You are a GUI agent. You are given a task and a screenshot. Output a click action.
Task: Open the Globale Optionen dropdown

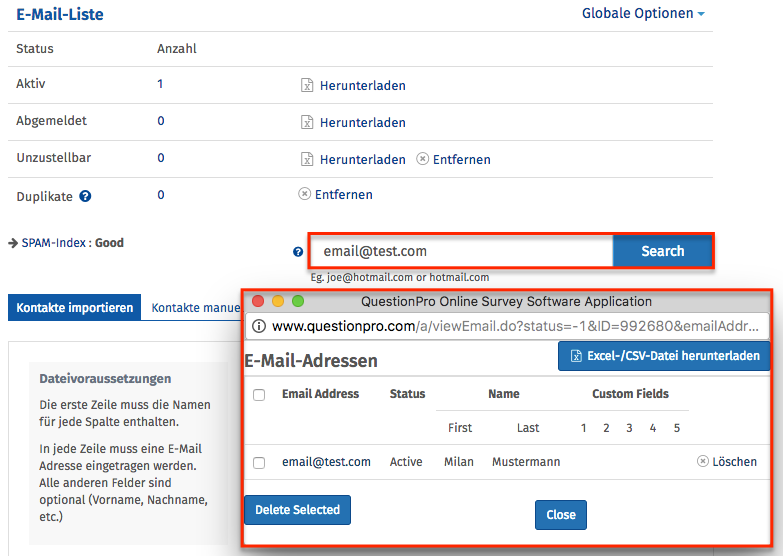coord(643,13)
